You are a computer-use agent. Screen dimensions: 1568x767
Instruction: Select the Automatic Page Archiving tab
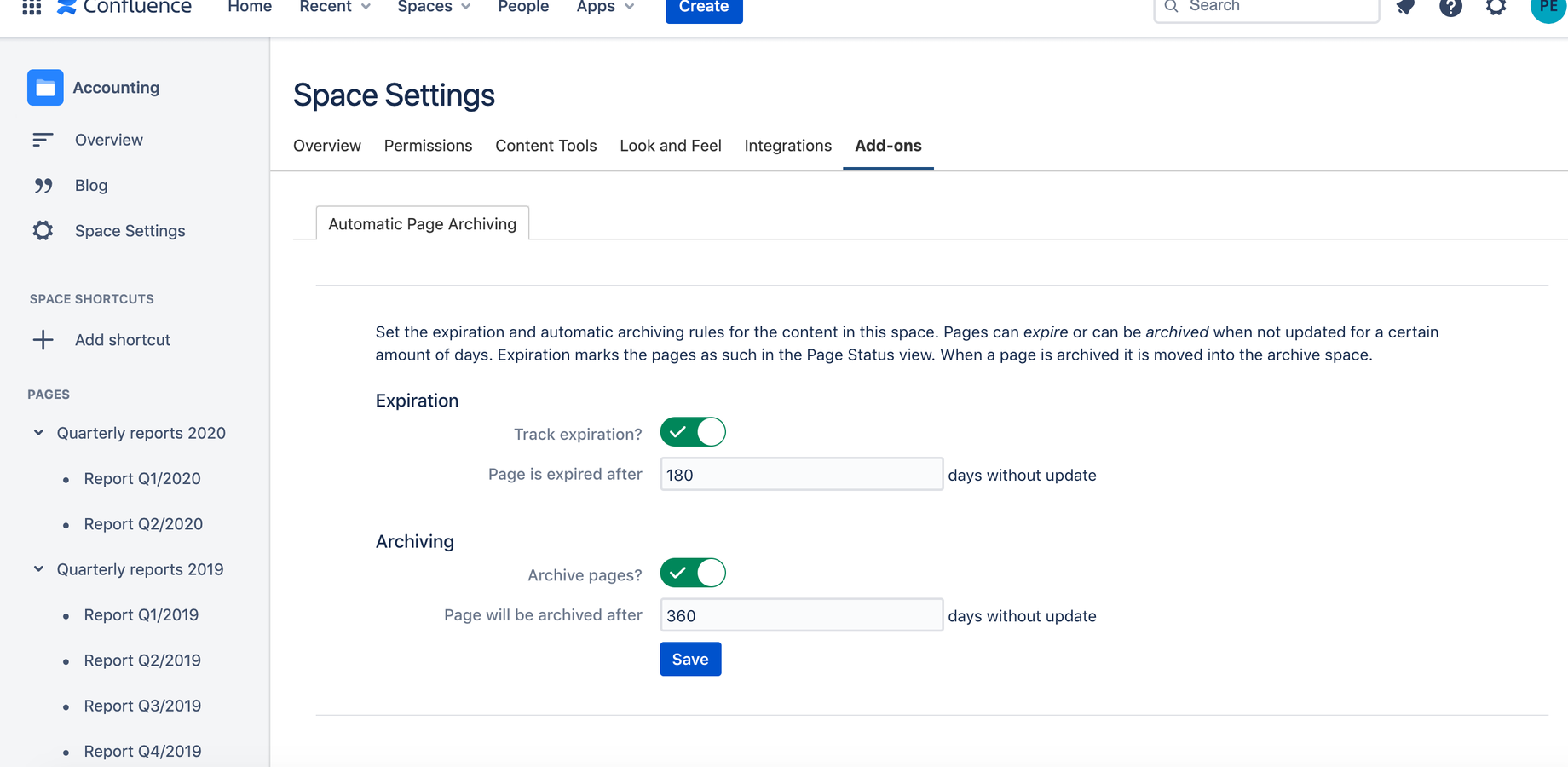423,223
